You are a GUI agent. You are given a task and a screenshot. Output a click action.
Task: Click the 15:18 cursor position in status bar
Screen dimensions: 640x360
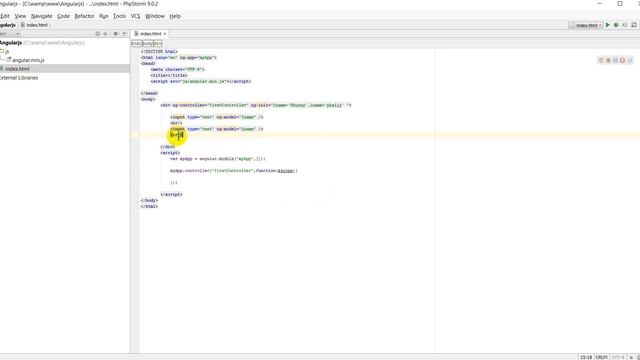[586, 357]
